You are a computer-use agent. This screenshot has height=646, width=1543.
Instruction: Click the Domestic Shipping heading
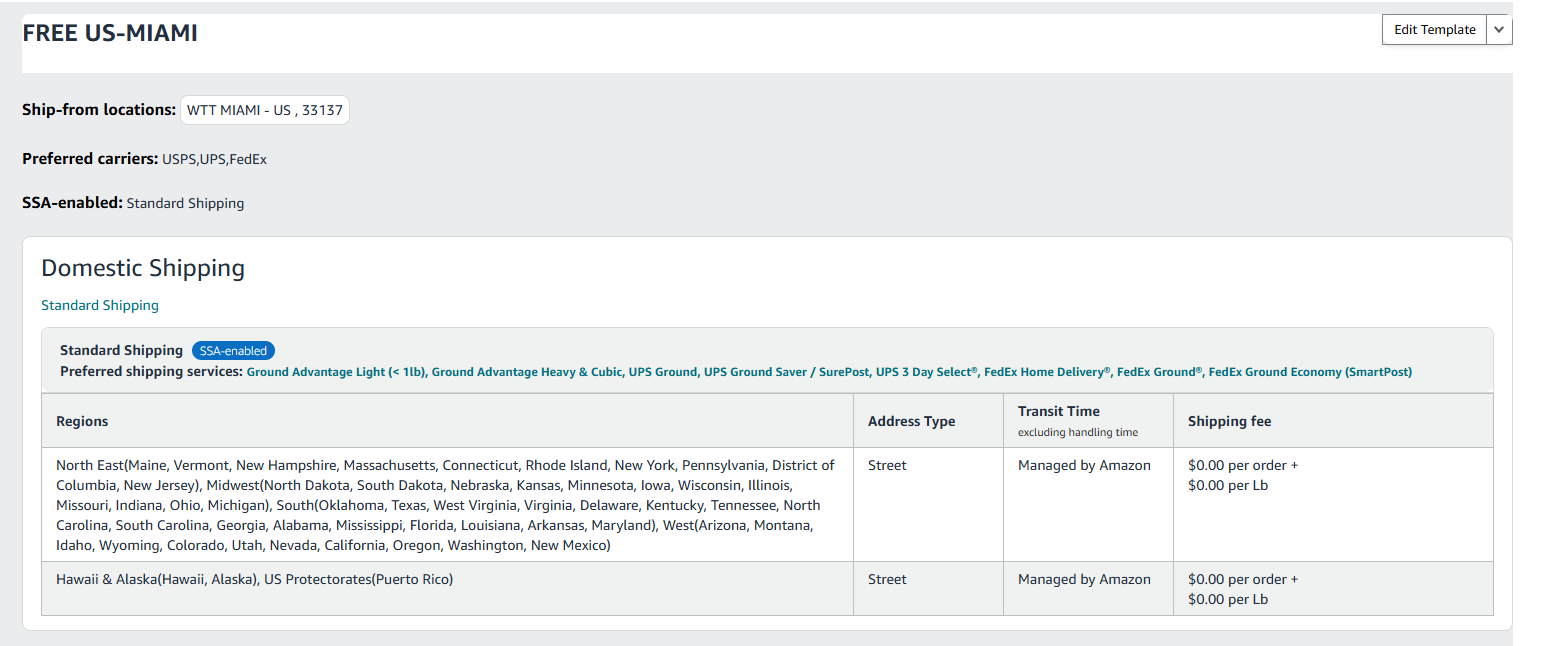(x=143, y=268)
